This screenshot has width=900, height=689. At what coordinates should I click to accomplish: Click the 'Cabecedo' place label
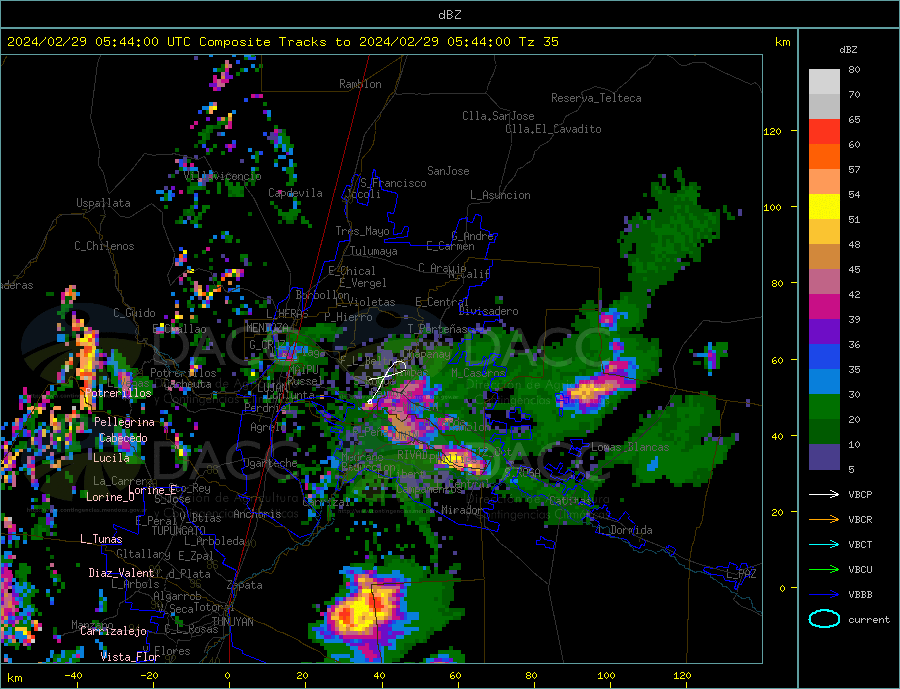[x=123, y=438]
